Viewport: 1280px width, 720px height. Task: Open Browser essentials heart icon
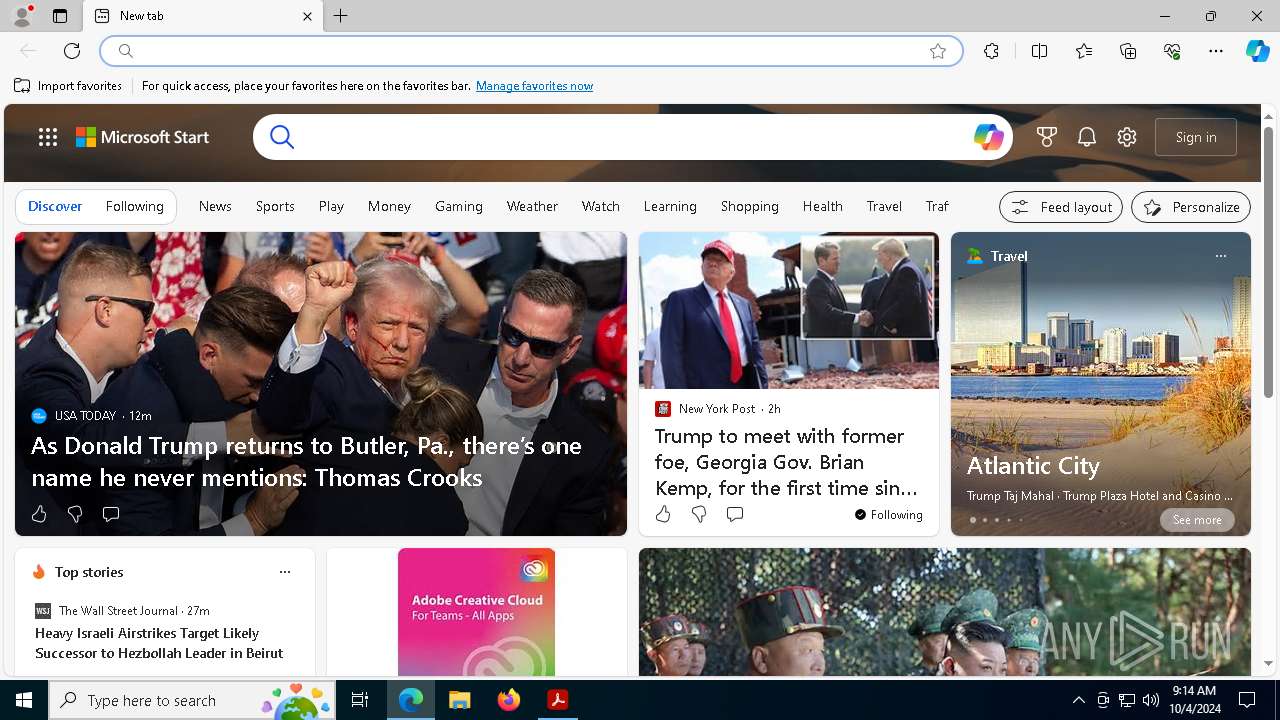click(1172, 51)
